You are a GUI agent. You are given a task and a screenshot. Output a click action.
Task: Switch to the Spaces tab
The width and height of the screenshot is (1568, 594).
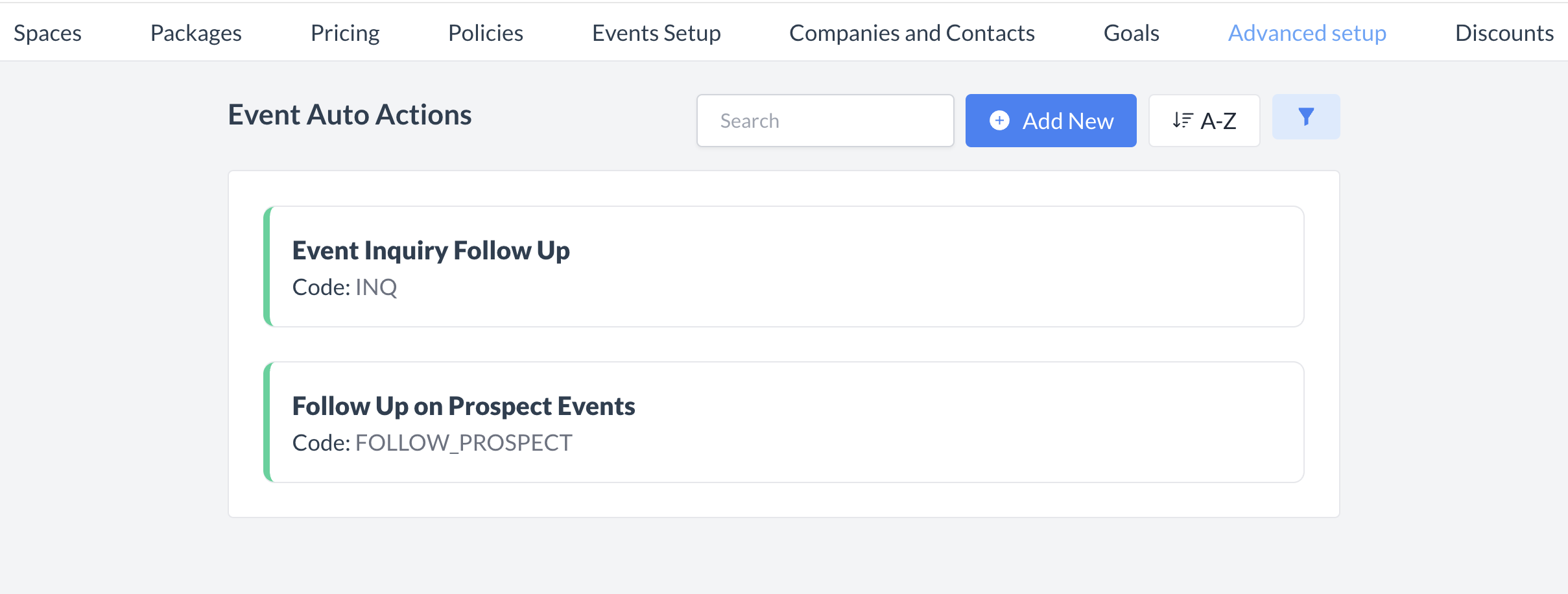[47, 32]
